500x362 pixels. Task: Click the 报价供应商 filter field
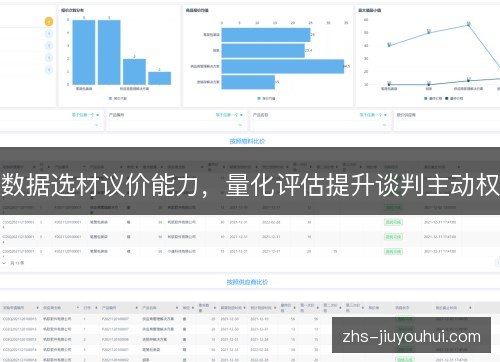[447, 125]
